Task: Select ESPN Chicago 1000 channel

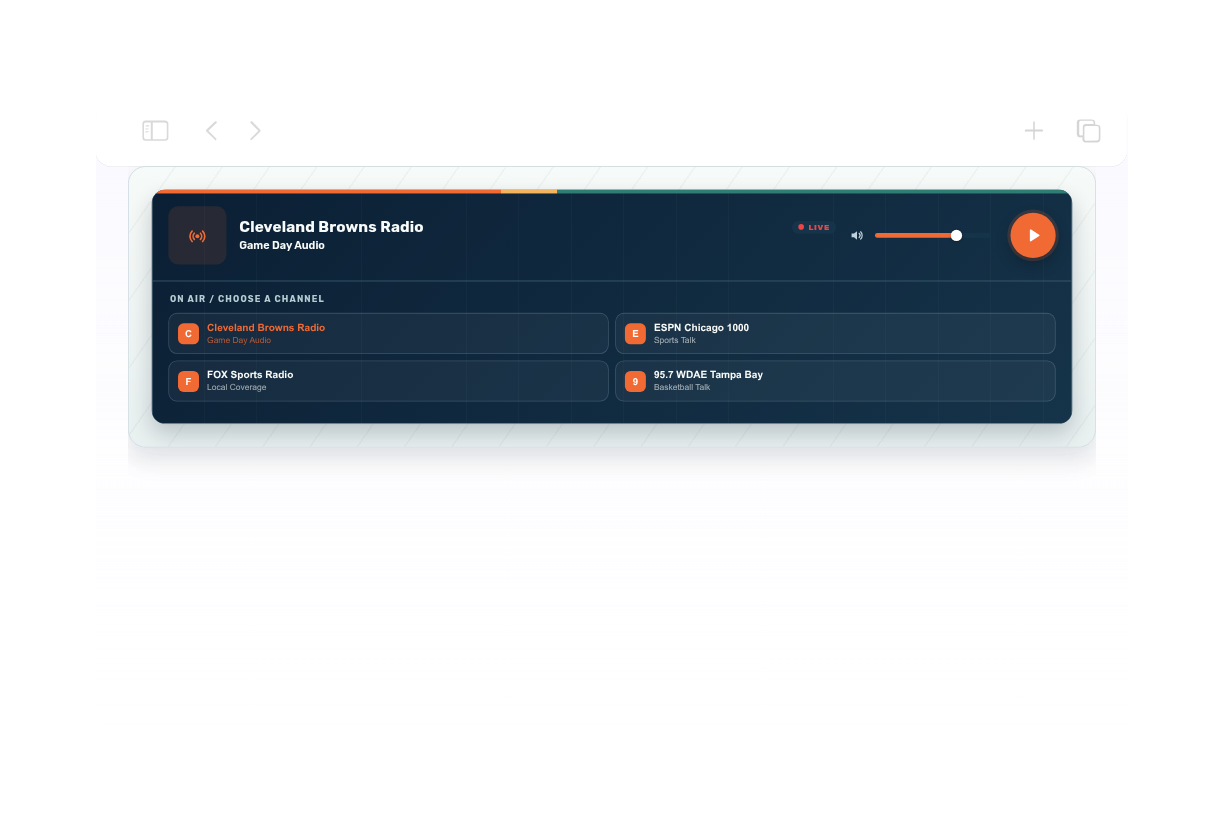Action: click(835, 333)
